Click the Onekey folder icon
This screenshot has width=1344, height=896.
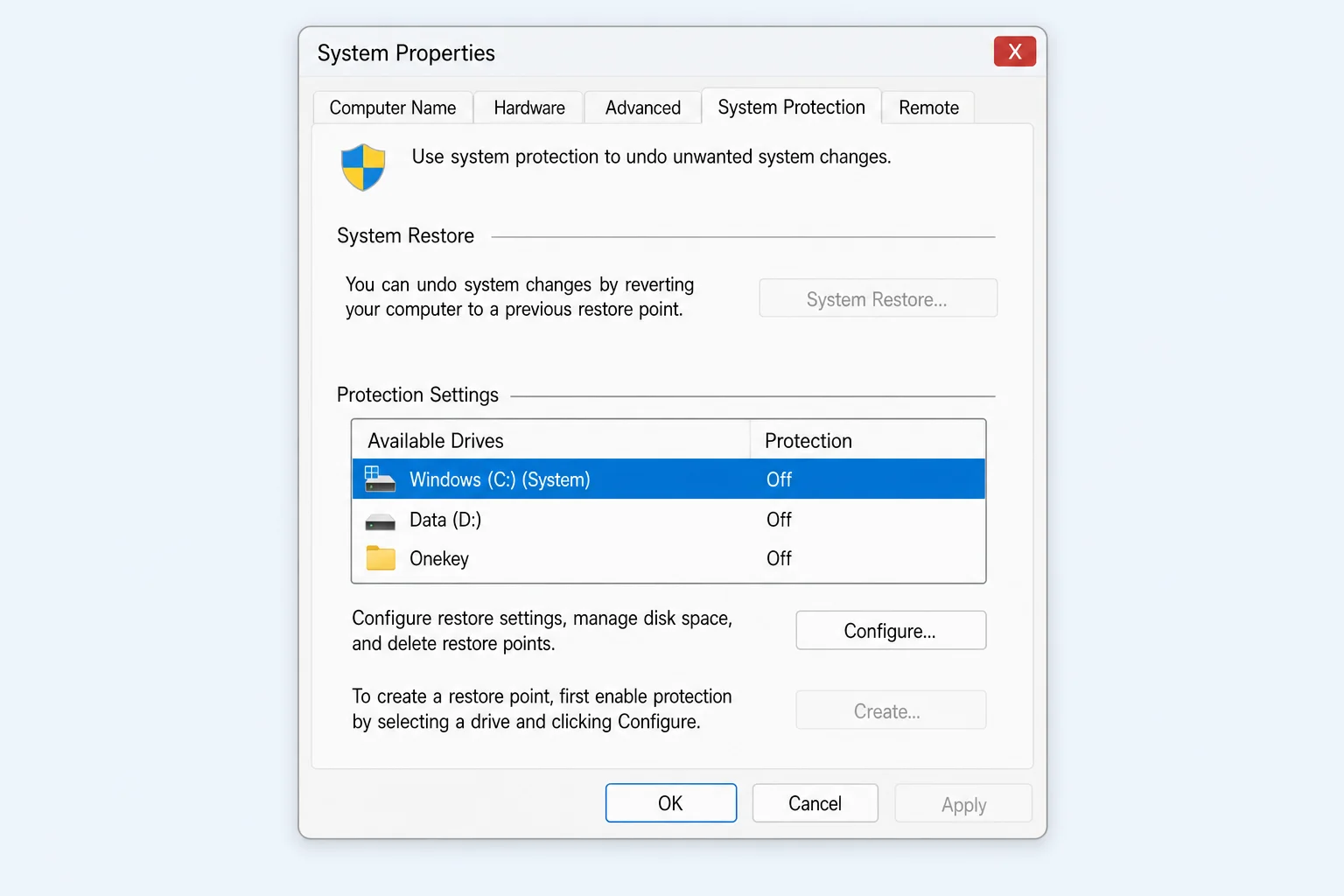[x=381, y=558]
